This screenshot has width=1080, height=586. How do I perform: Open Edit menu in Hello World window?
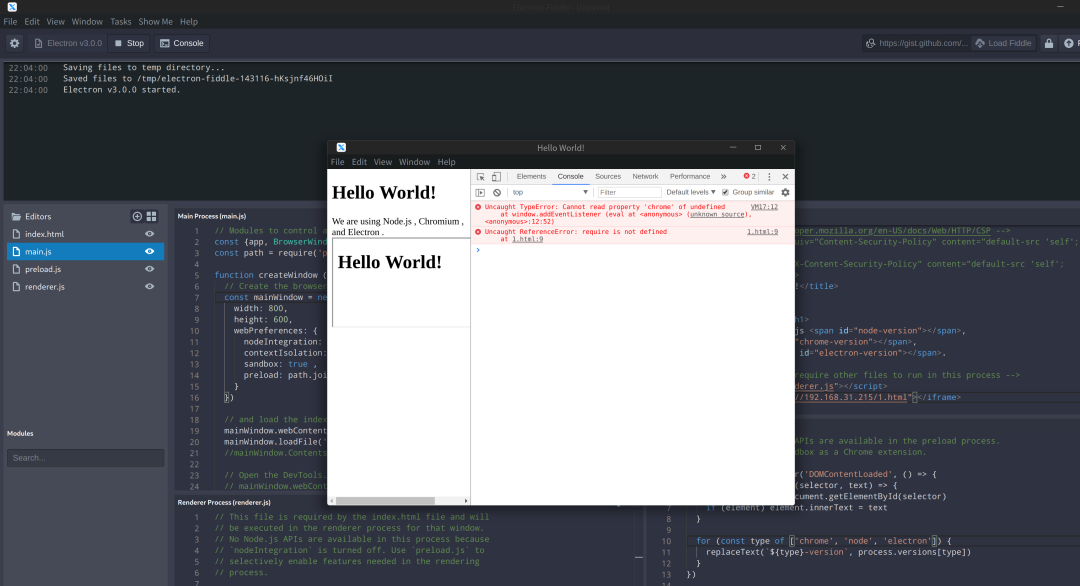(360, 162)
